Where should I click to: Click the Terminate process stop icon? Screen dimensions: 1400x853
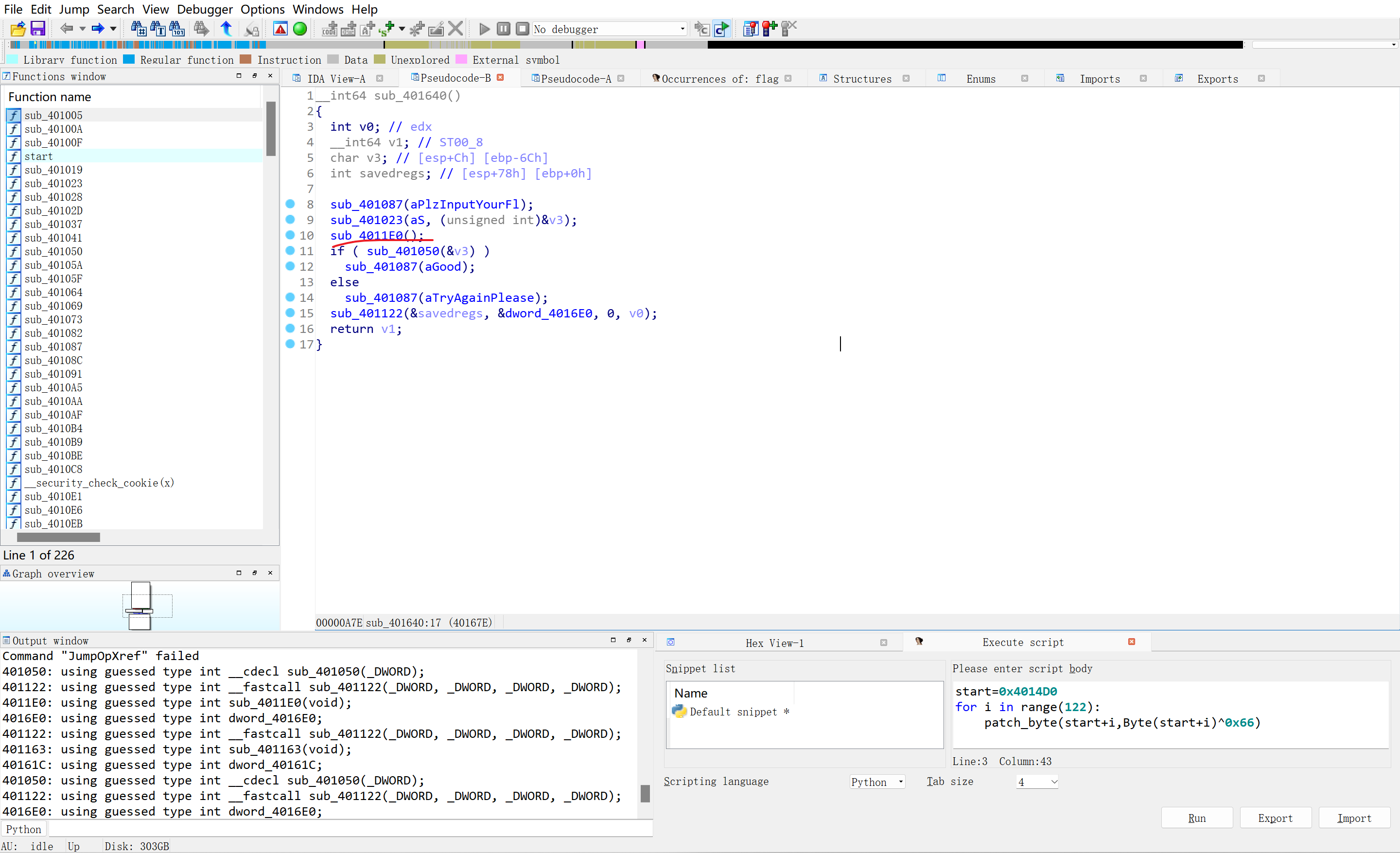[522, 28]
